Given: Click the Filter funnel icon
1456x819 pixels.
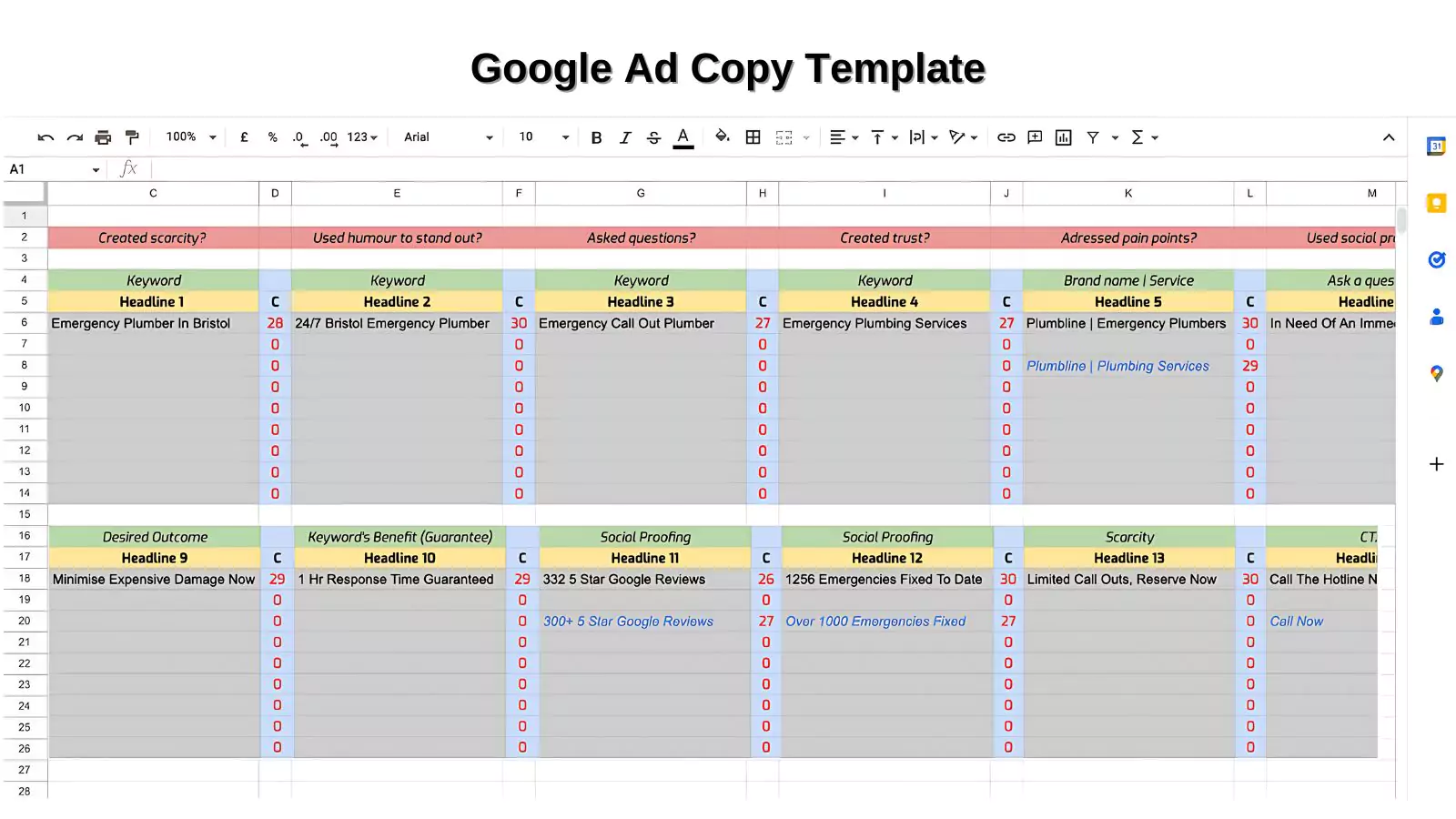Looking at the screenshot, I should [x=1092, y=137].
